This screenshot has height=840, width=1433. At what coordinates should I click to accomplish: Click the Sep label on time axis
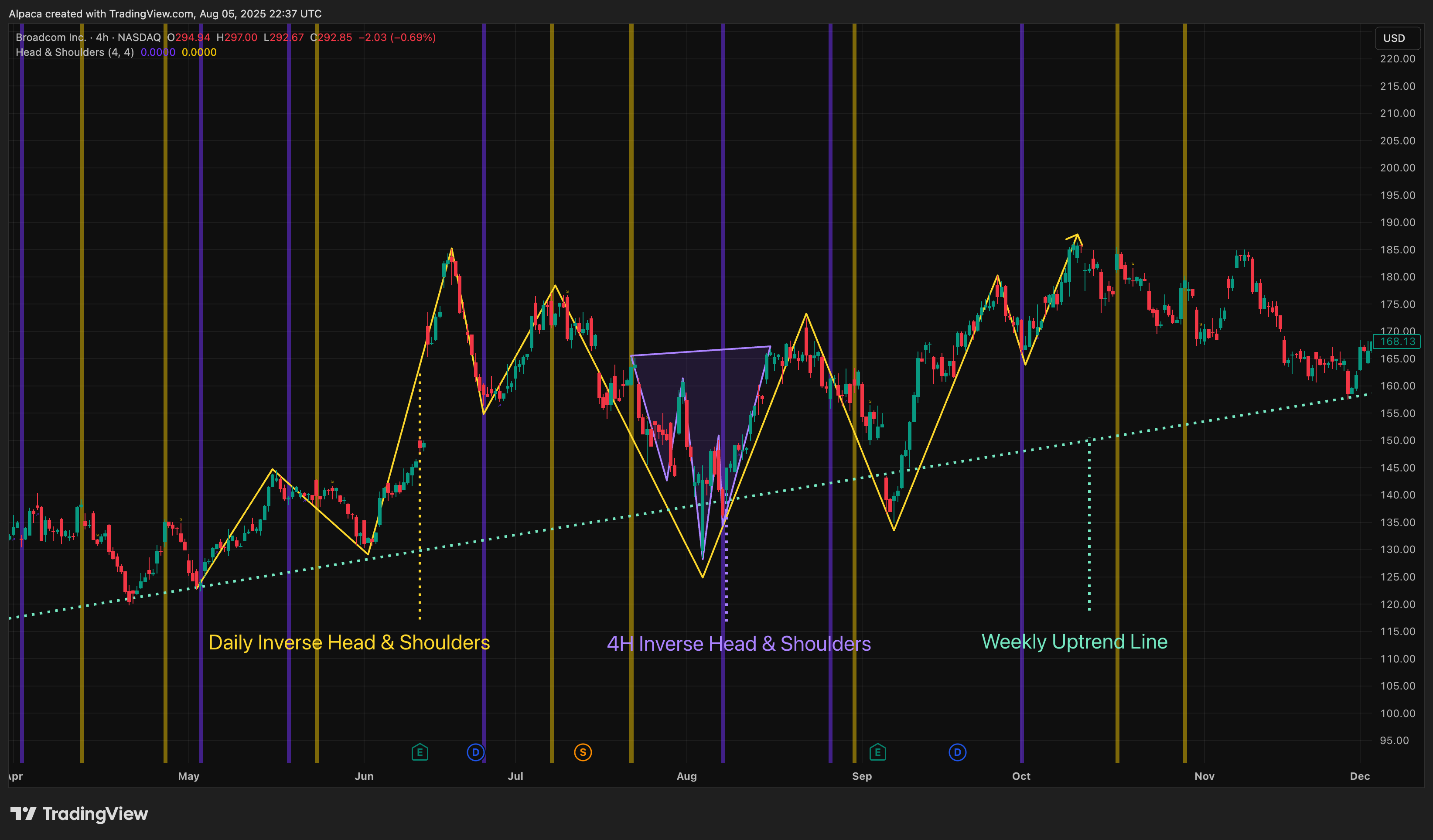862,776
